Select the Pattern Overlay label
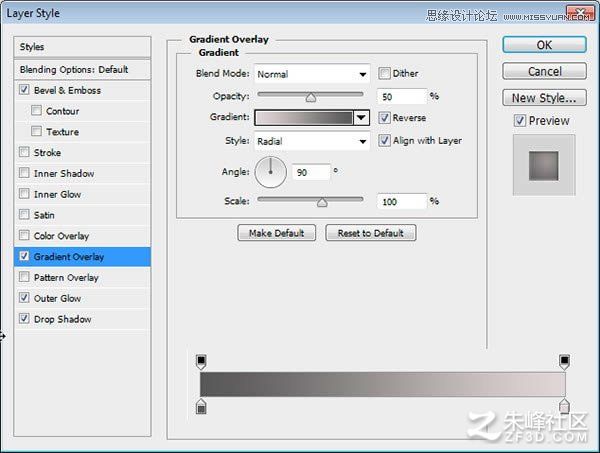 66,277
